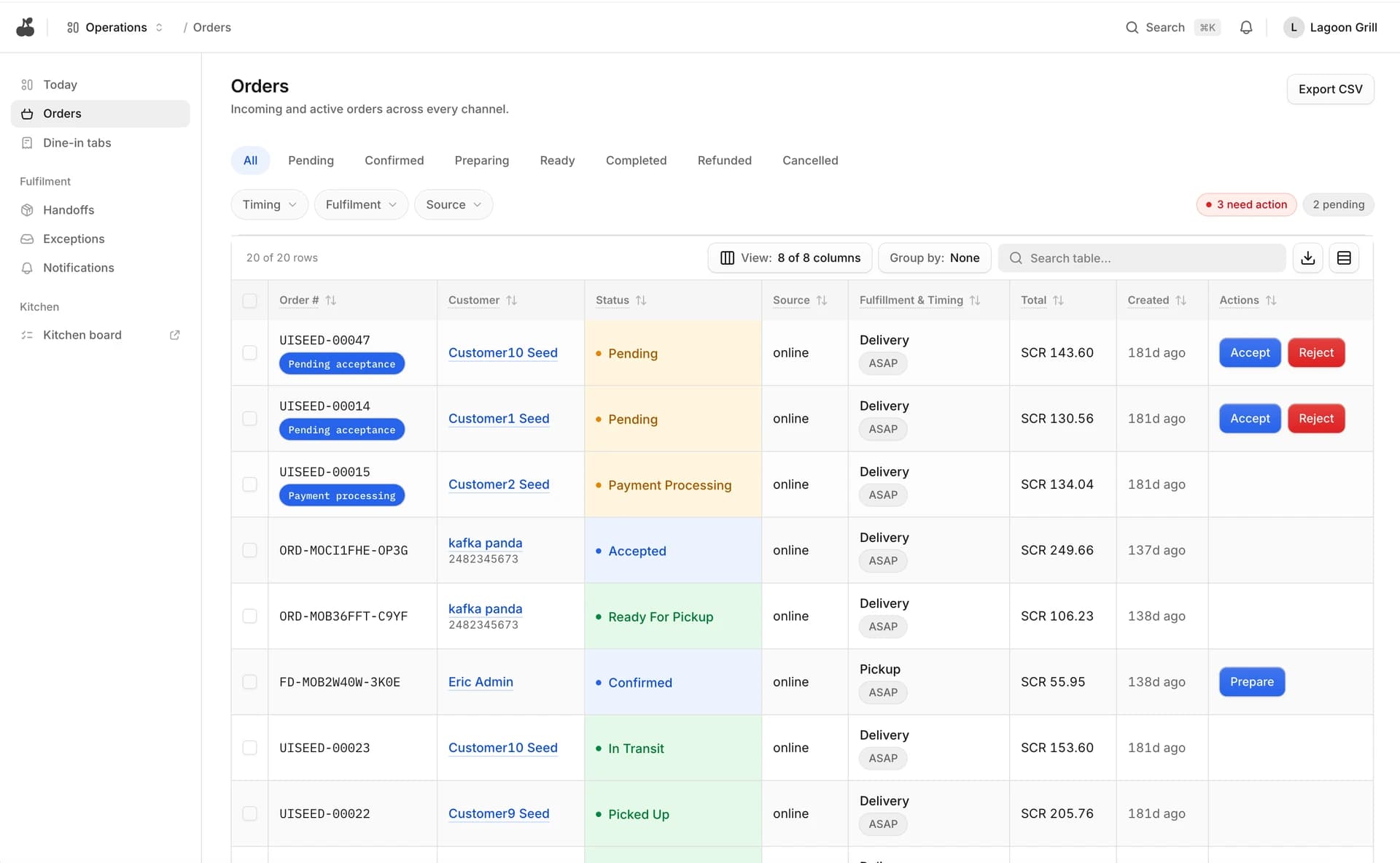1400x863 pixels.
Task: Reject order UISEED-00014
Action: coord(1316,418)
